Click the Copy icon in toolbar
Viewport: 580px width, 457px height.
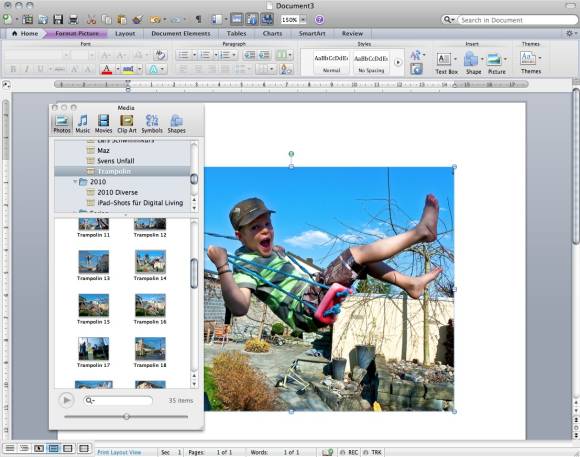click(107, 19)
